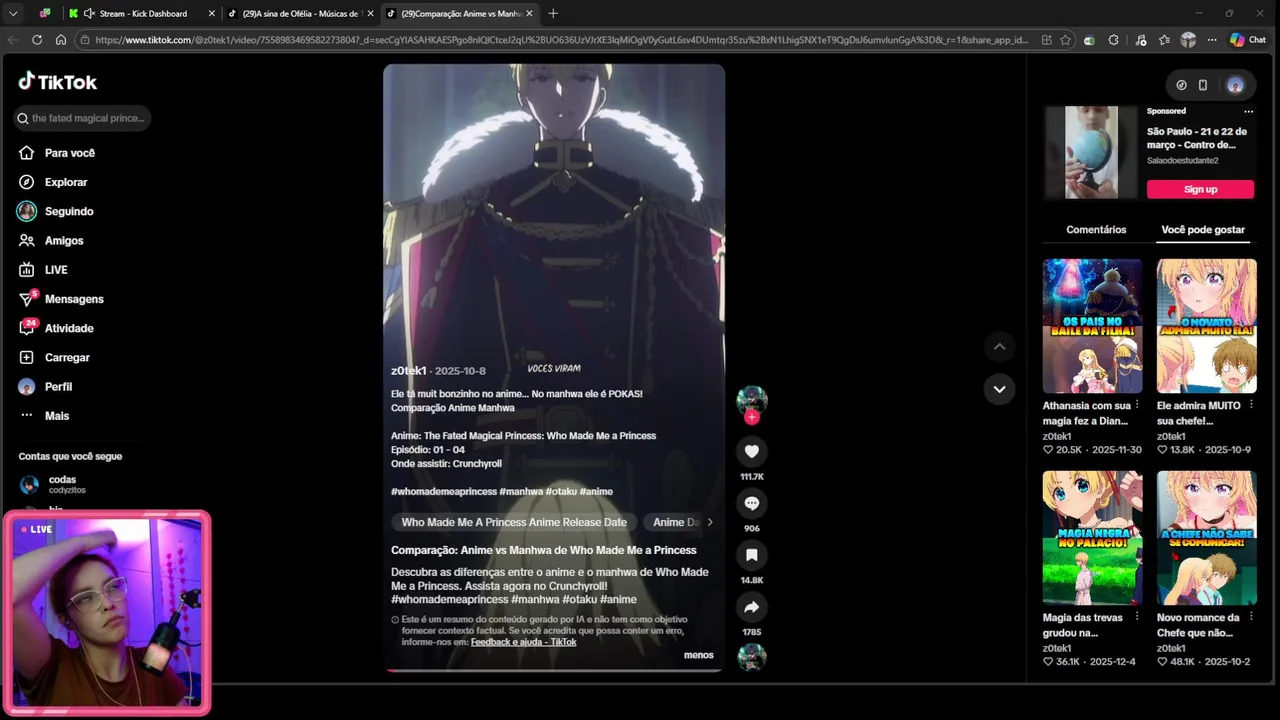
Task: Open browser media control icon
Action: pos(1141,40)
